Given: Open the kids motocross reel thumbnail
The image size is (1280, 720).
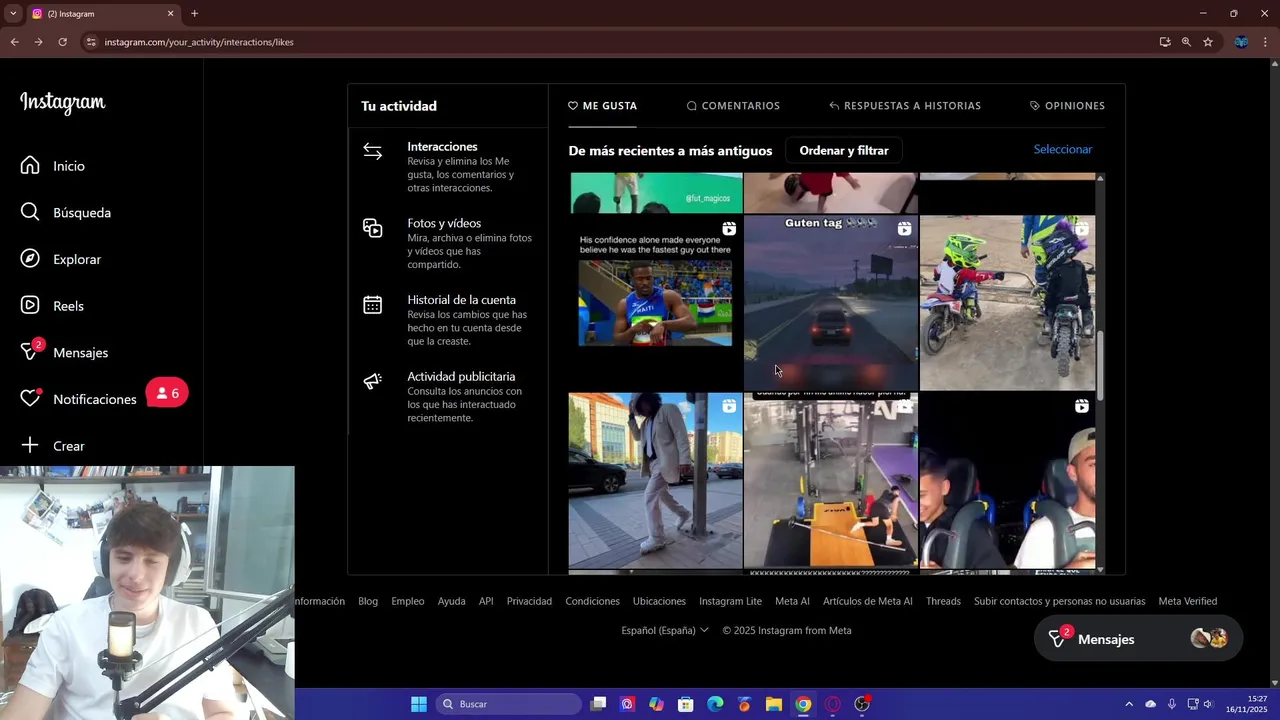Looking at the screenshot, I should pos(1007,303).
